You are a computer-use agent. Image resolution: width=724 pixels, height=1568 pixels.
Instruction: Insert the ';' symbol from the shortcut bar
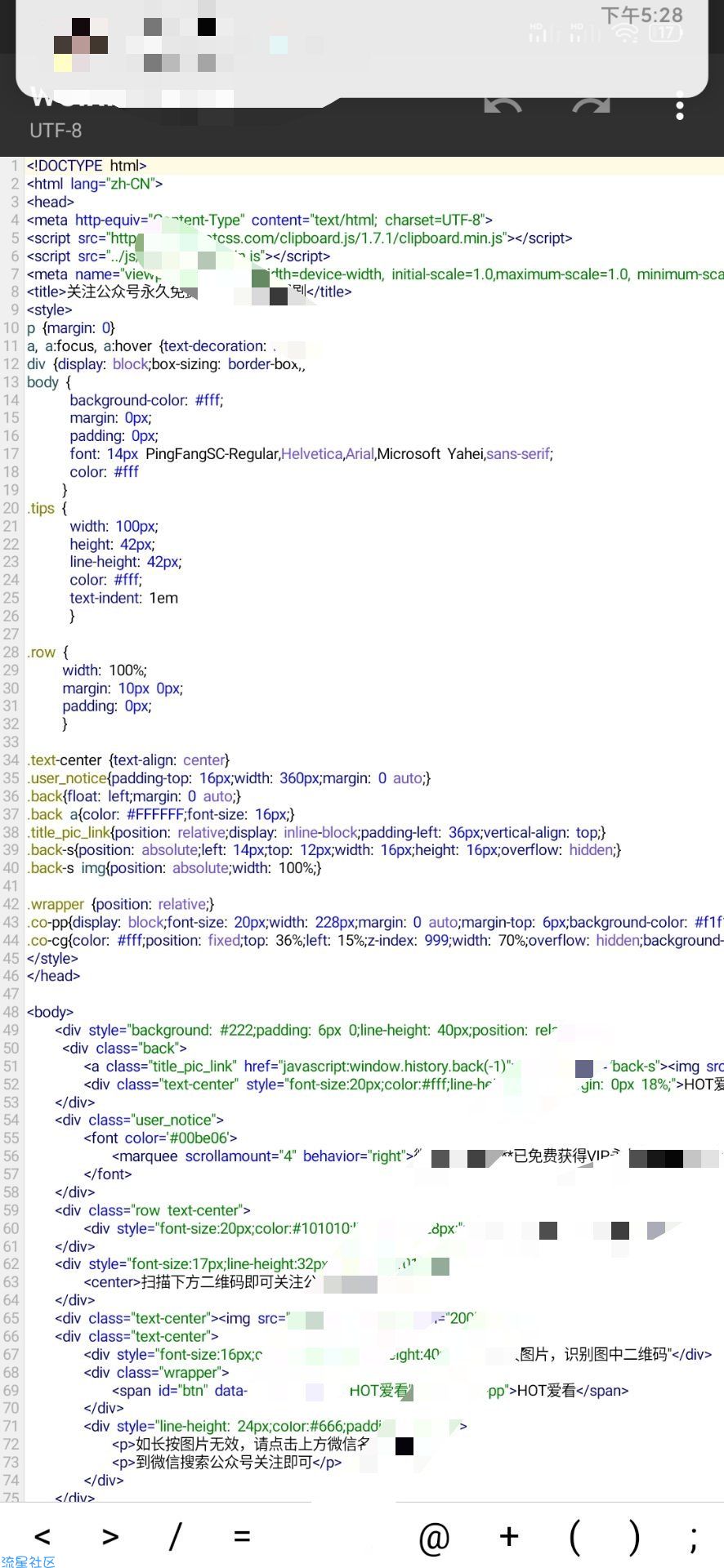coord(694,1540)
